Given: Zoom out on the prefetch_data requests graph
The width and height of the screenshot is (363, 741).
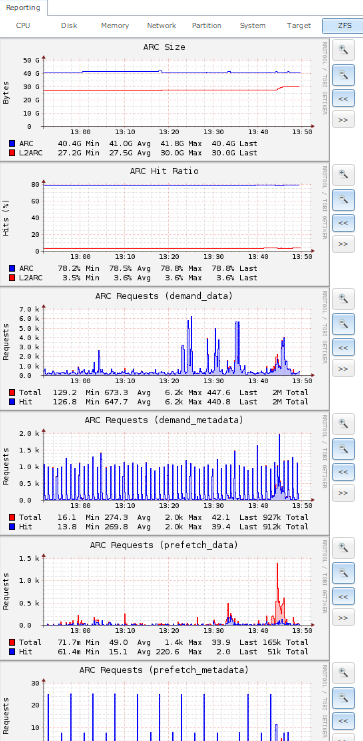Looking at the screenshot, I should 343,574.
